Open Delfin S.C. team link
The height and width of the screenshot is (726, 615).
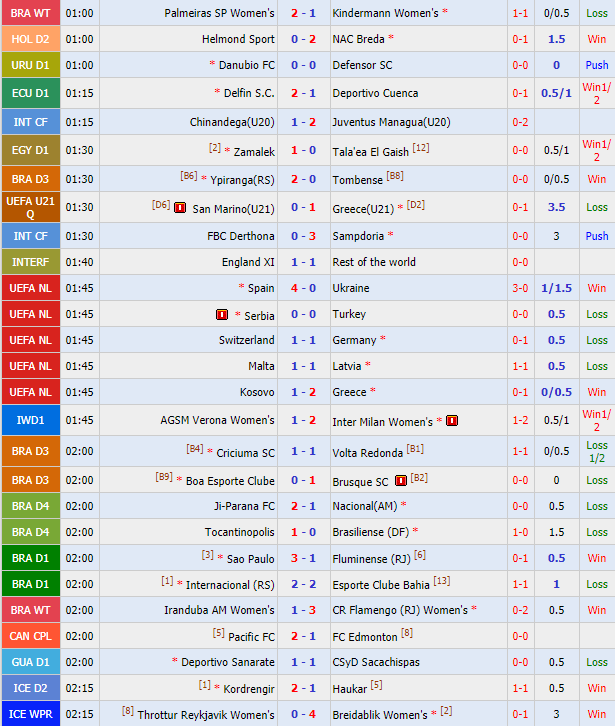click(x=249, y=94)
